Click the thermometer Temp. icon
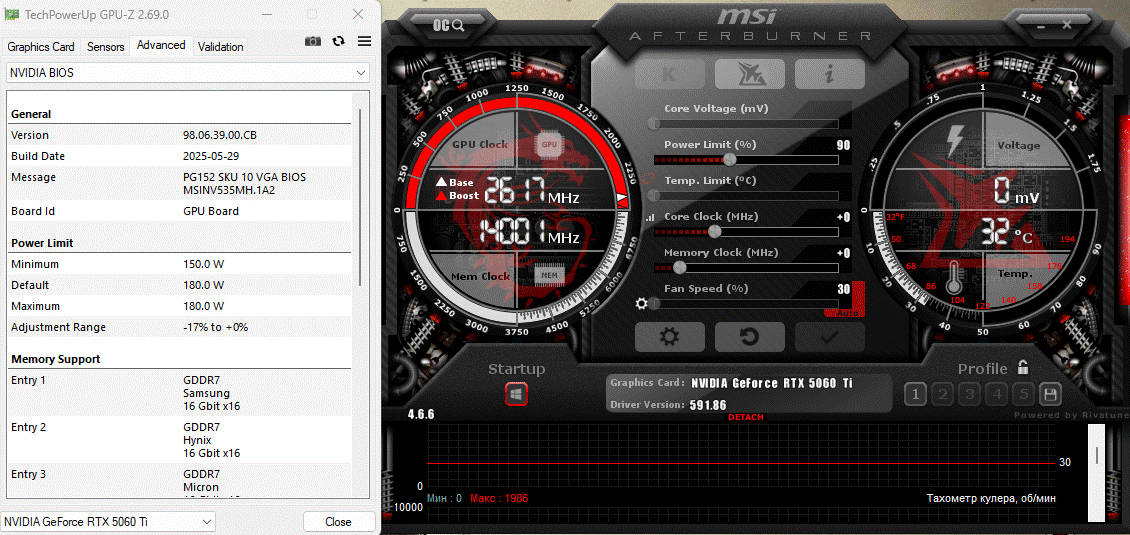Viewport: 1130px width, 535px height. click(956, 277)
